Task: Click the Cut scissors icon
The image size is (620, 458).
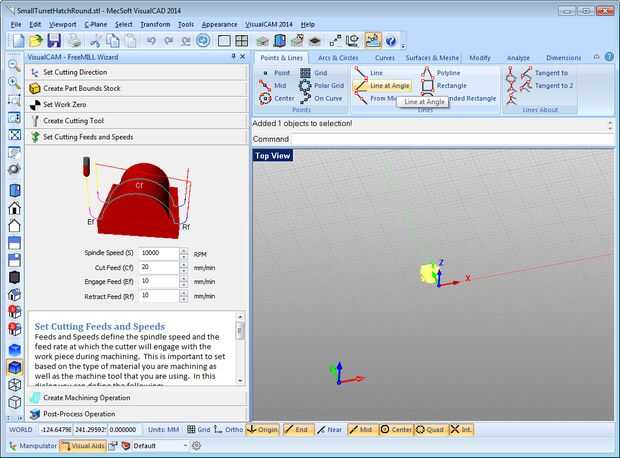Action: click(x=95, y=40)
